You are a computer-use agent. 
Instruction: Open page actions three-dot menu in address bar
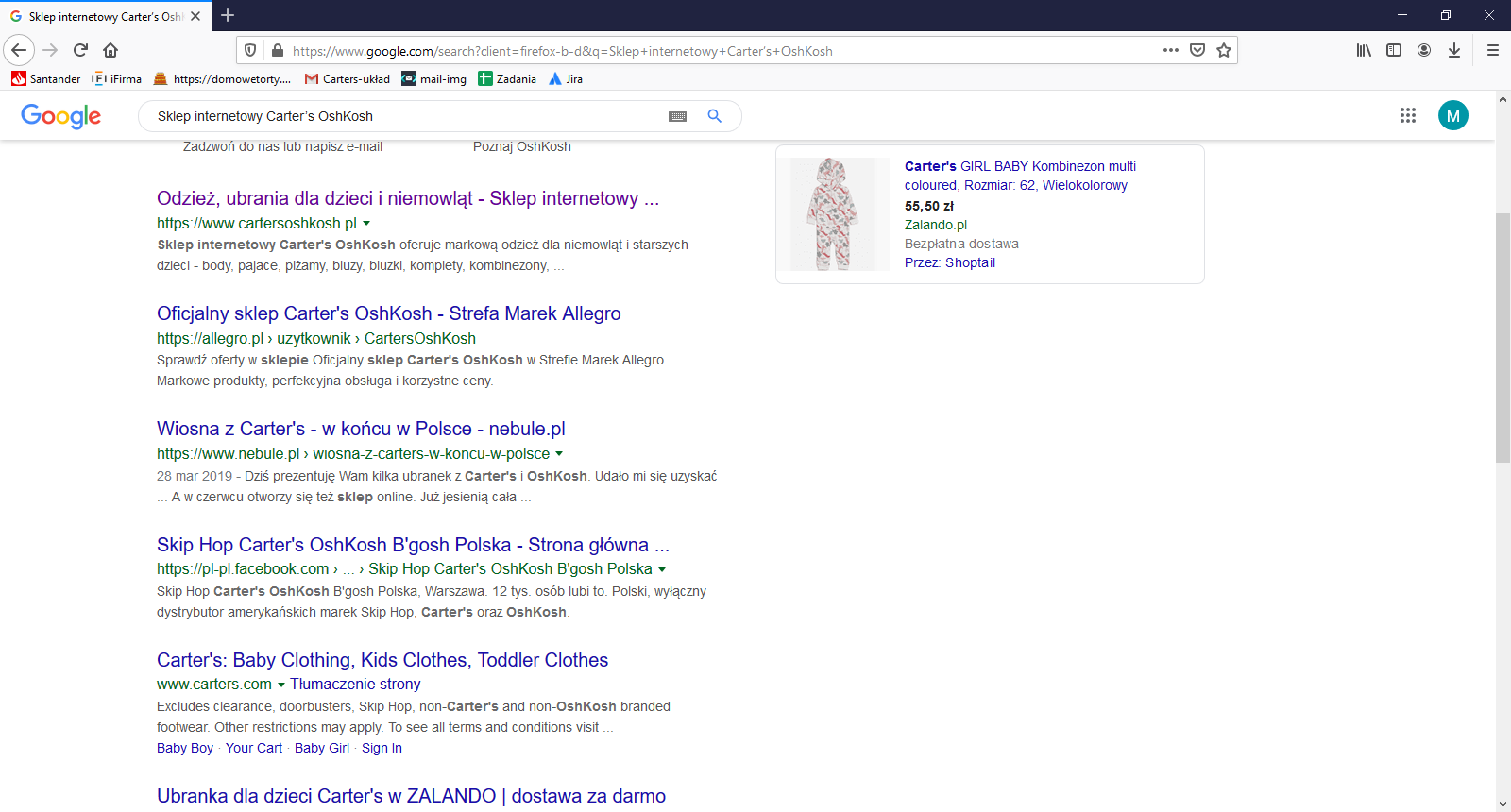point(1171,50)
